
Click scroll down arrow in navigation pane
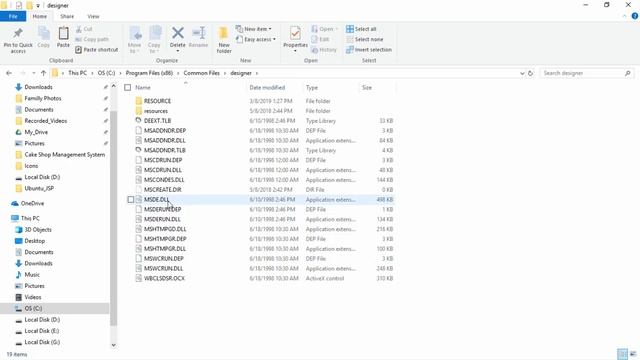113,345
